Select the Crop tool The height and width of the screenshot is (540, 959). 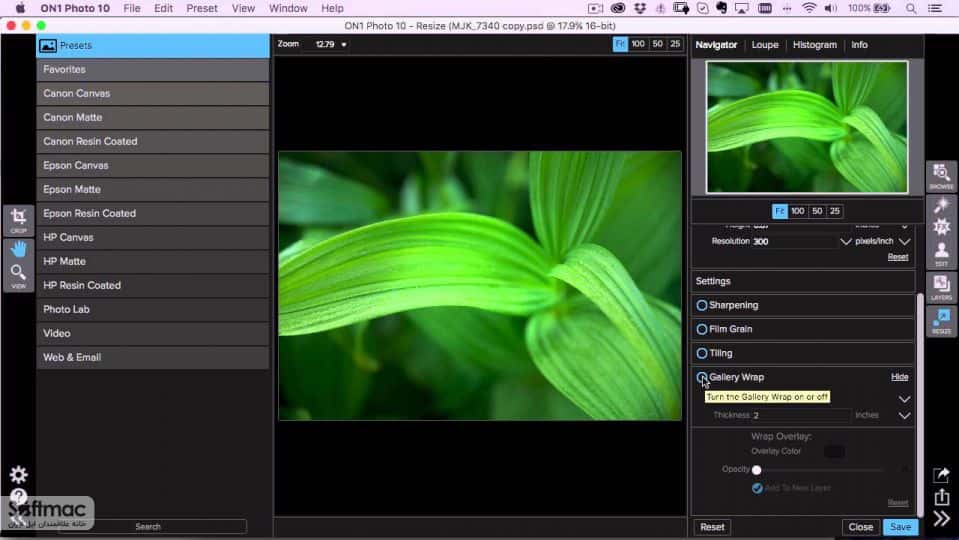[18, 220]
